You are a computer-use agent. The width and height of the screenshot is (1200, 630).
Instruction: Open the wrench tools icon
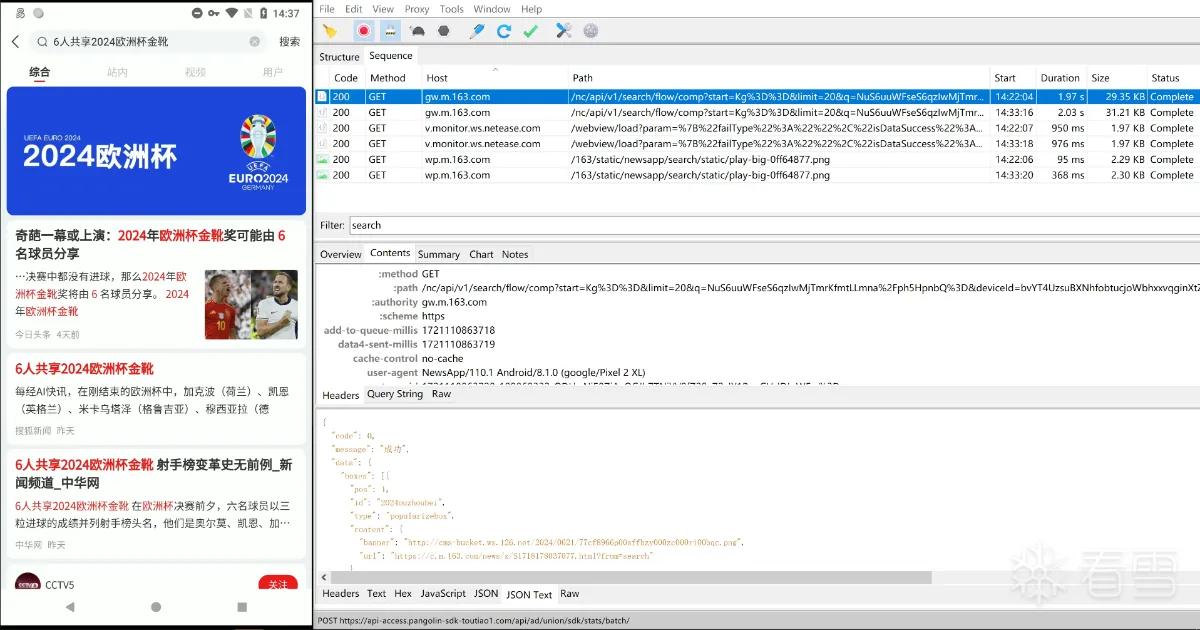click(x=564, y=31)
